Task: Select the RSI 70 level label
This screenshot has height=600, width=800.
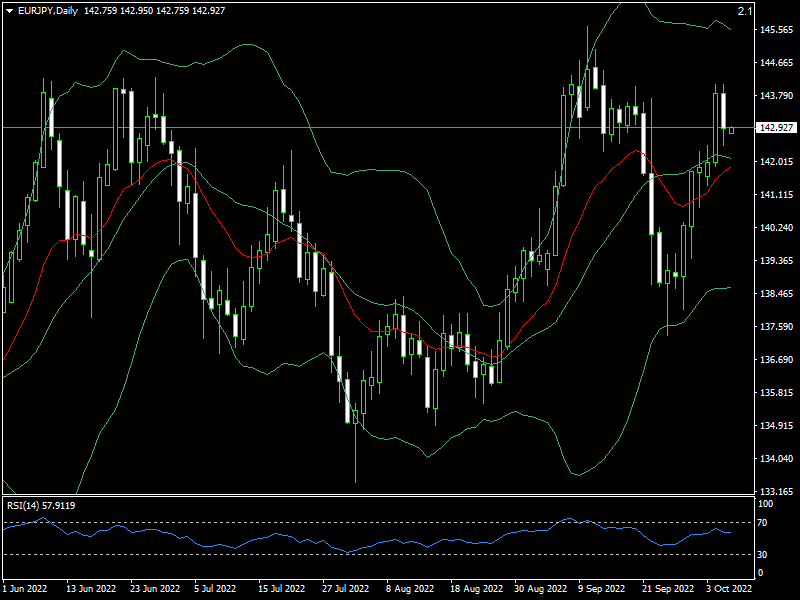Action: coord(762,523)
